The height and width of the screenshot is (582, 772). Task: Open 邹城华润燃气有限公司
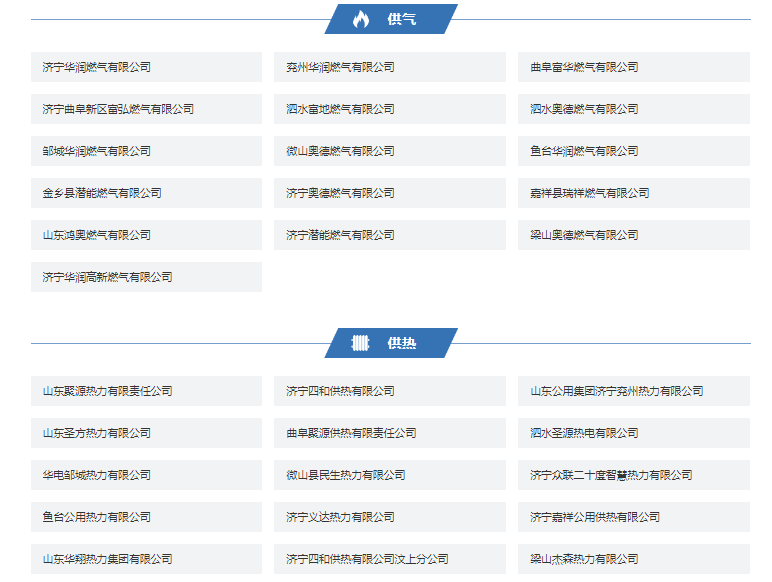pos(146,151)
